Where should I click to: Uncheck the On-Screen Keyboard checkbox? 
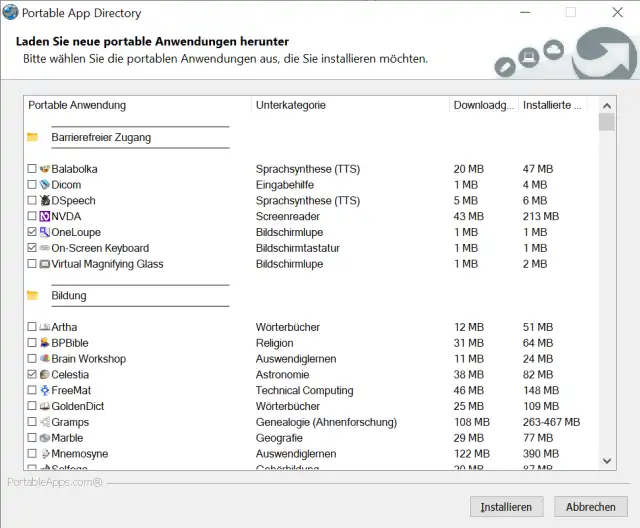coord(32,248)
